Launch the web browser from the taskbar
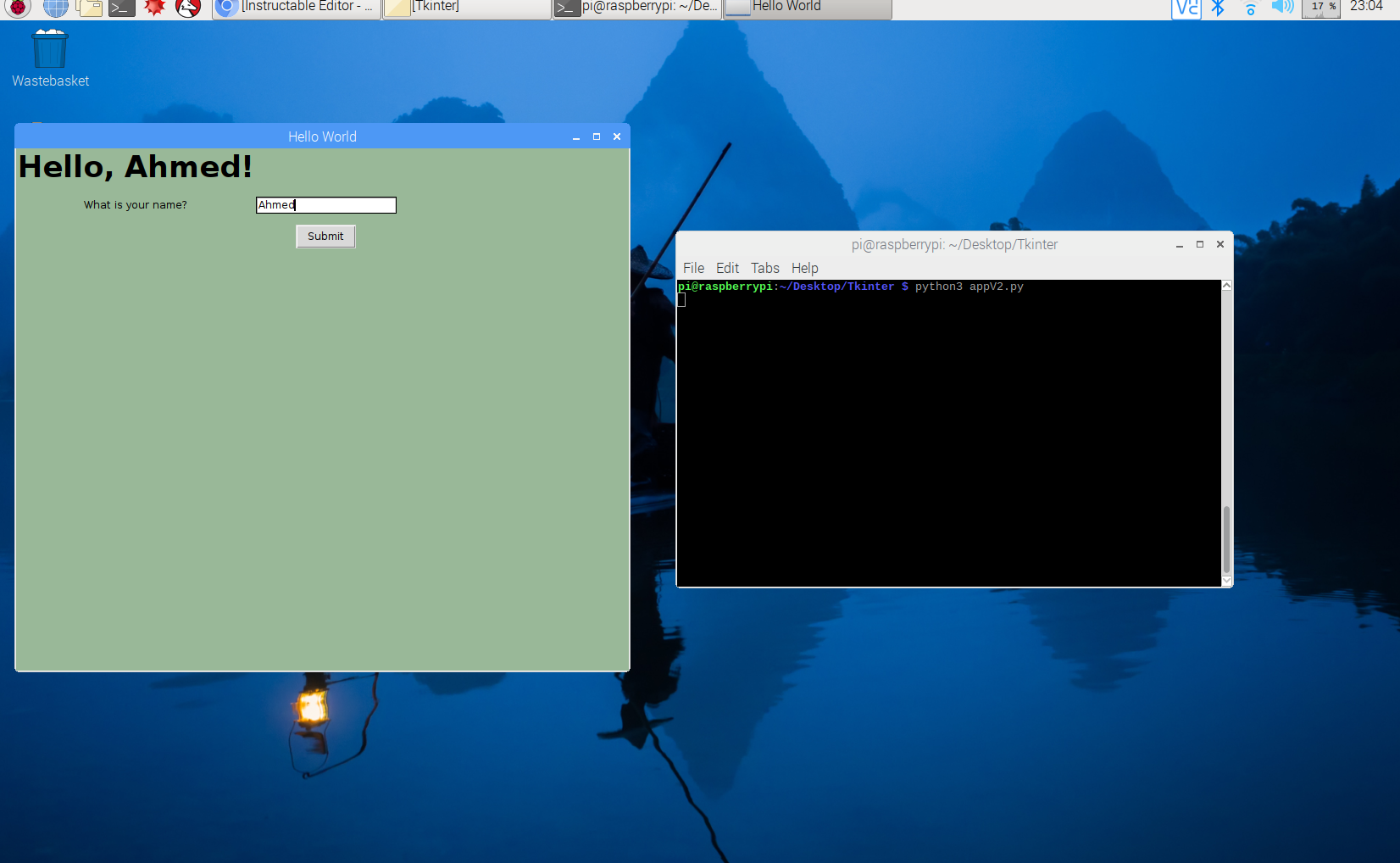Viewport: 1400px width, 863px height. [x=55, y=8]
